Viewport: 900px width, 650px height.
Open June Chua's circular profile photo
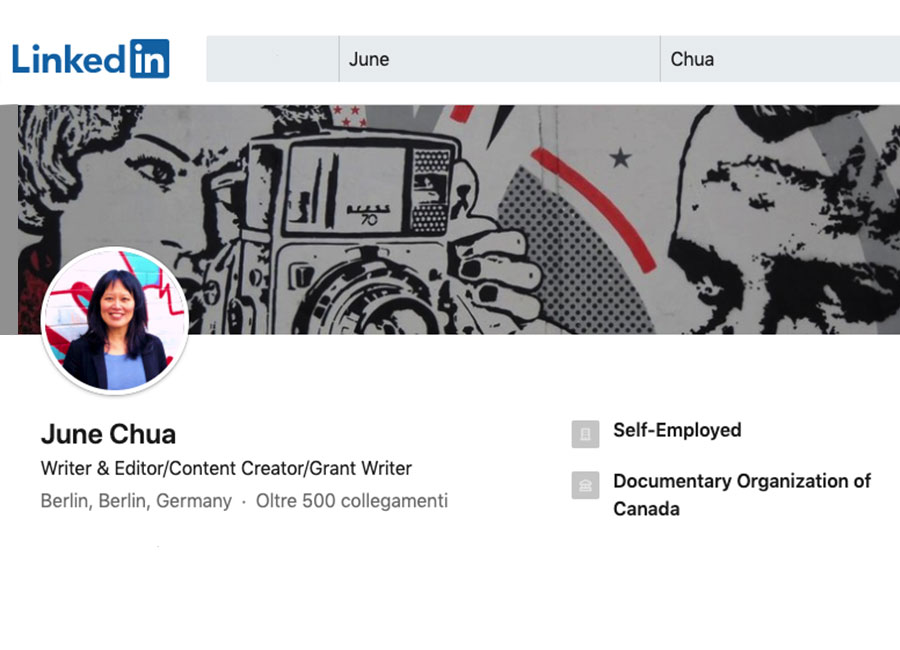click(x=115, y=320)
